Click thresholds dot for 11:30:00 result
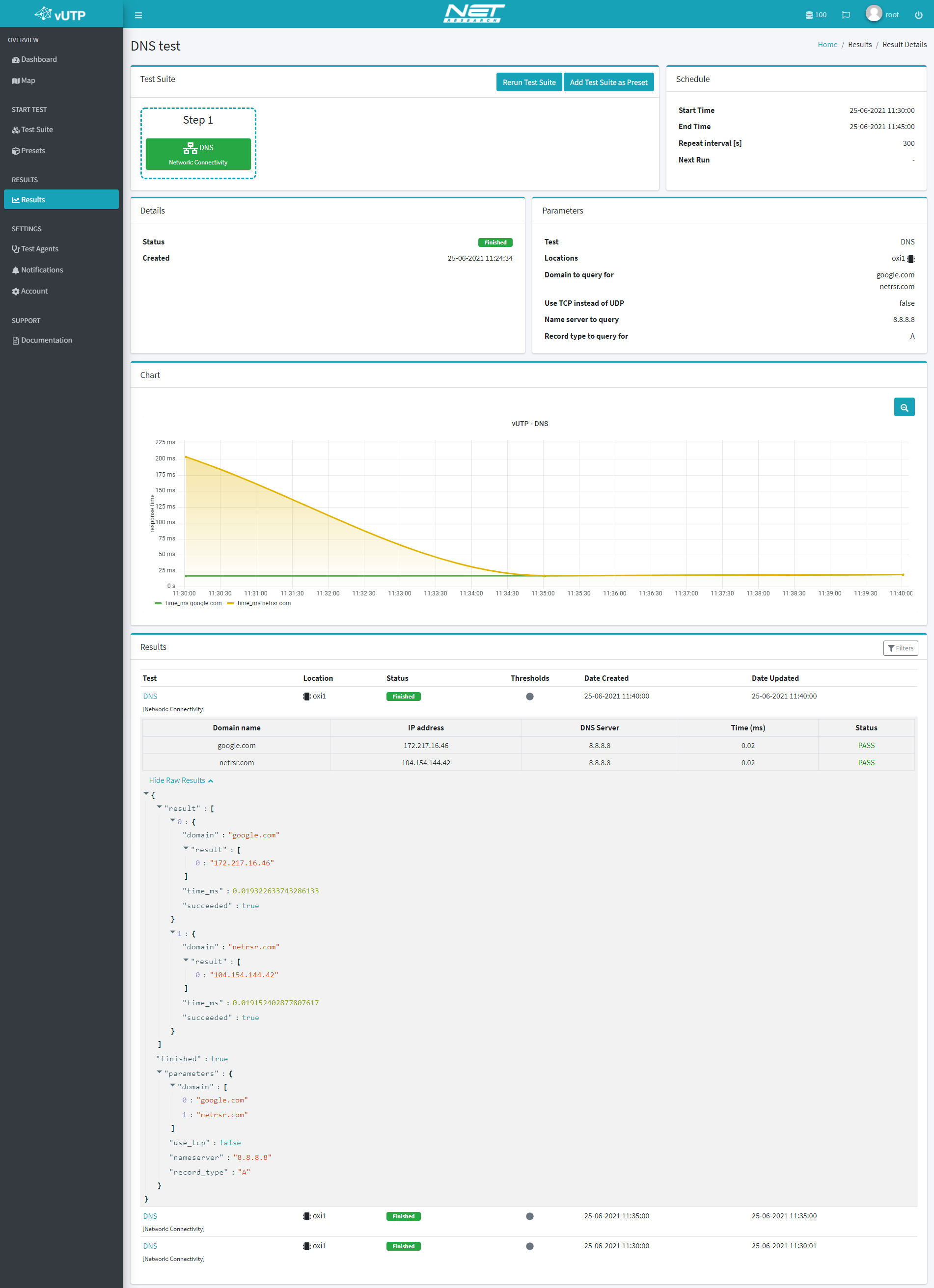 click(529, 1246)
